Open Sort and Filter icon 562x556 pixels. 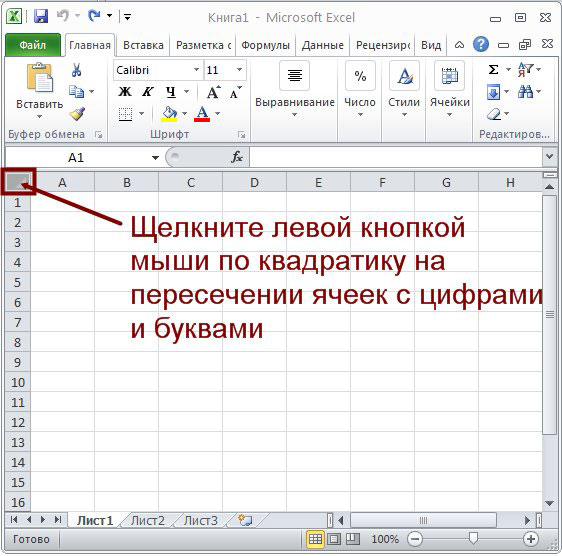click(x=525, y=69)
